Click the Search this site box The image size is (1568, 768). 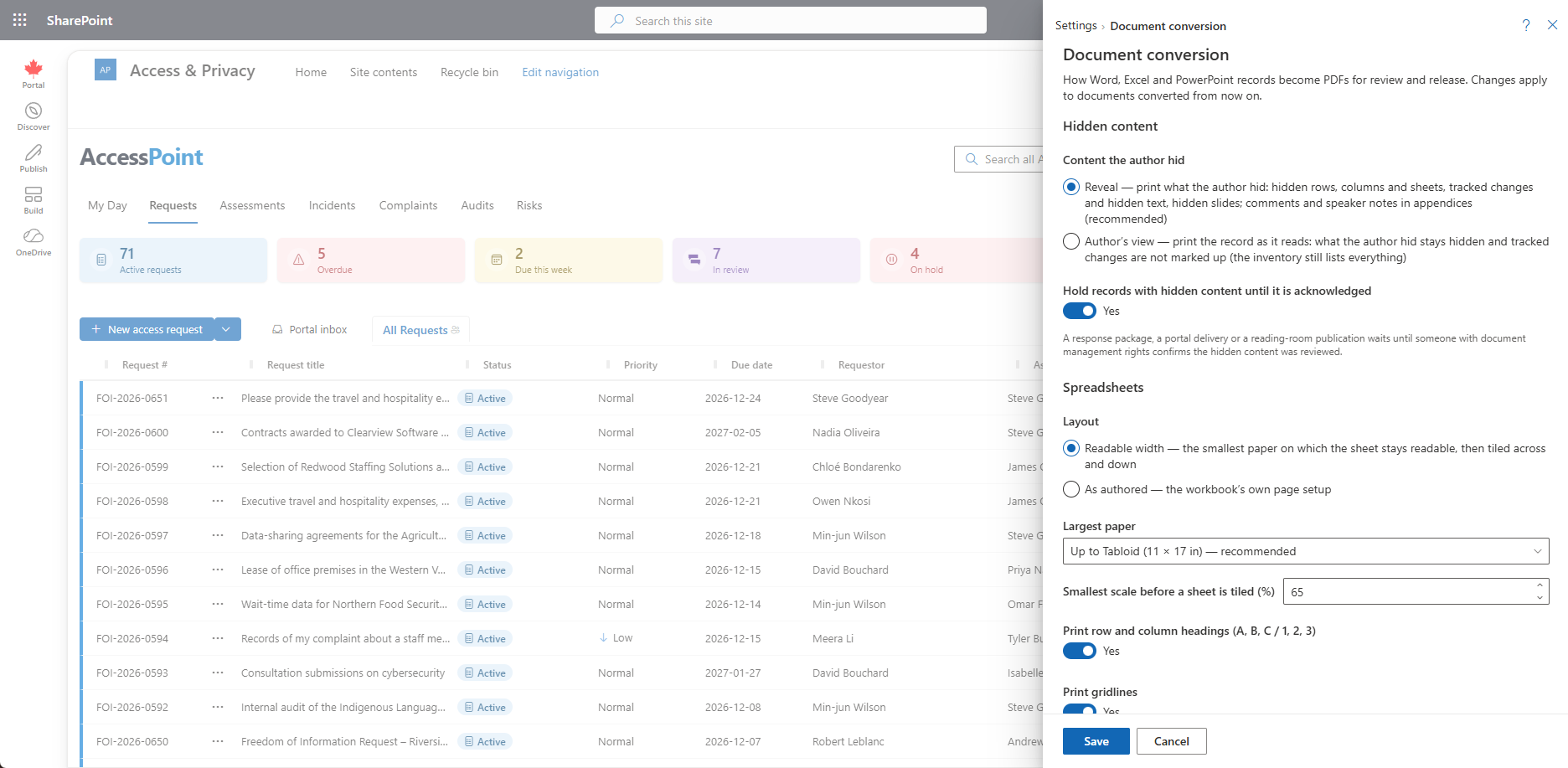click(791, 20)
